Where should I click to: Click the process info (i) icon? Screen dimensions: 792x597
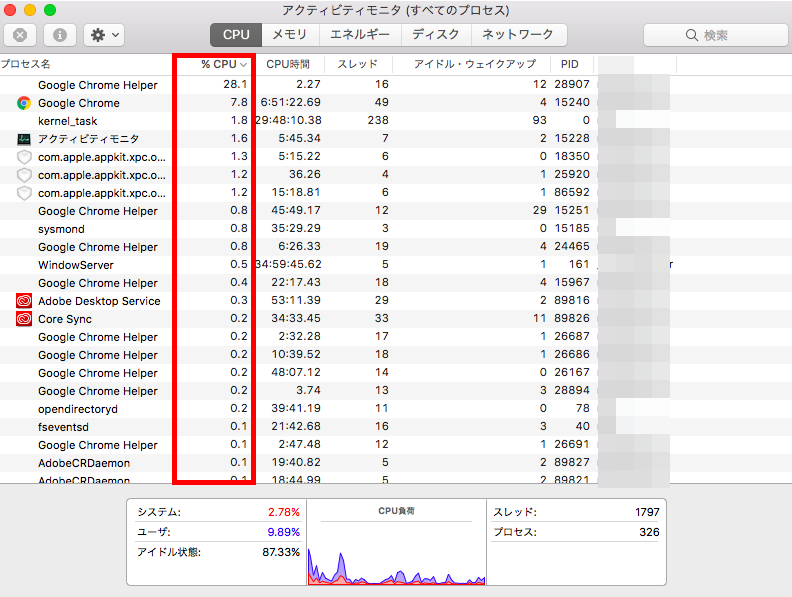click(x=60, y=35)
